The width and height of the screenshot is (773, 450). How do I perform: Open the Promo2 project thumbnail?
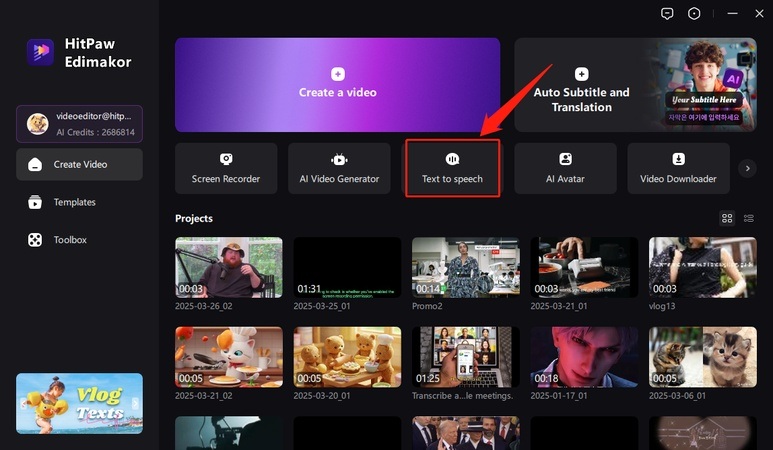(465, 267)
